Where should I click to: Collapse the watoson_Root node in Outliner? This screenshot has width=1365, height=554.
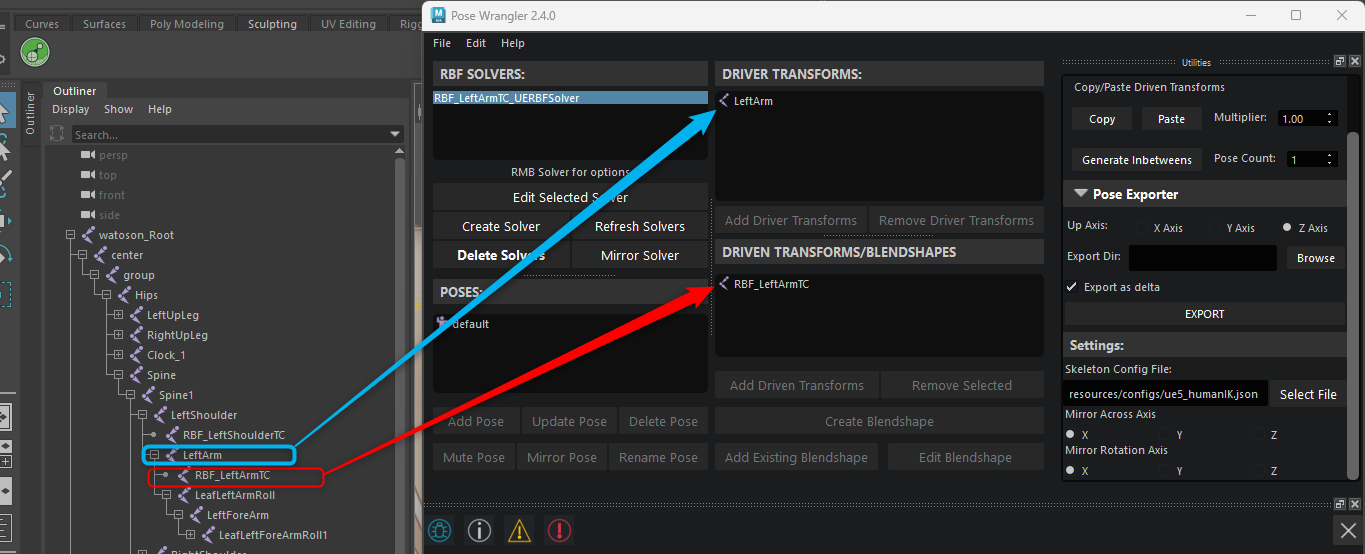(70, 235)
